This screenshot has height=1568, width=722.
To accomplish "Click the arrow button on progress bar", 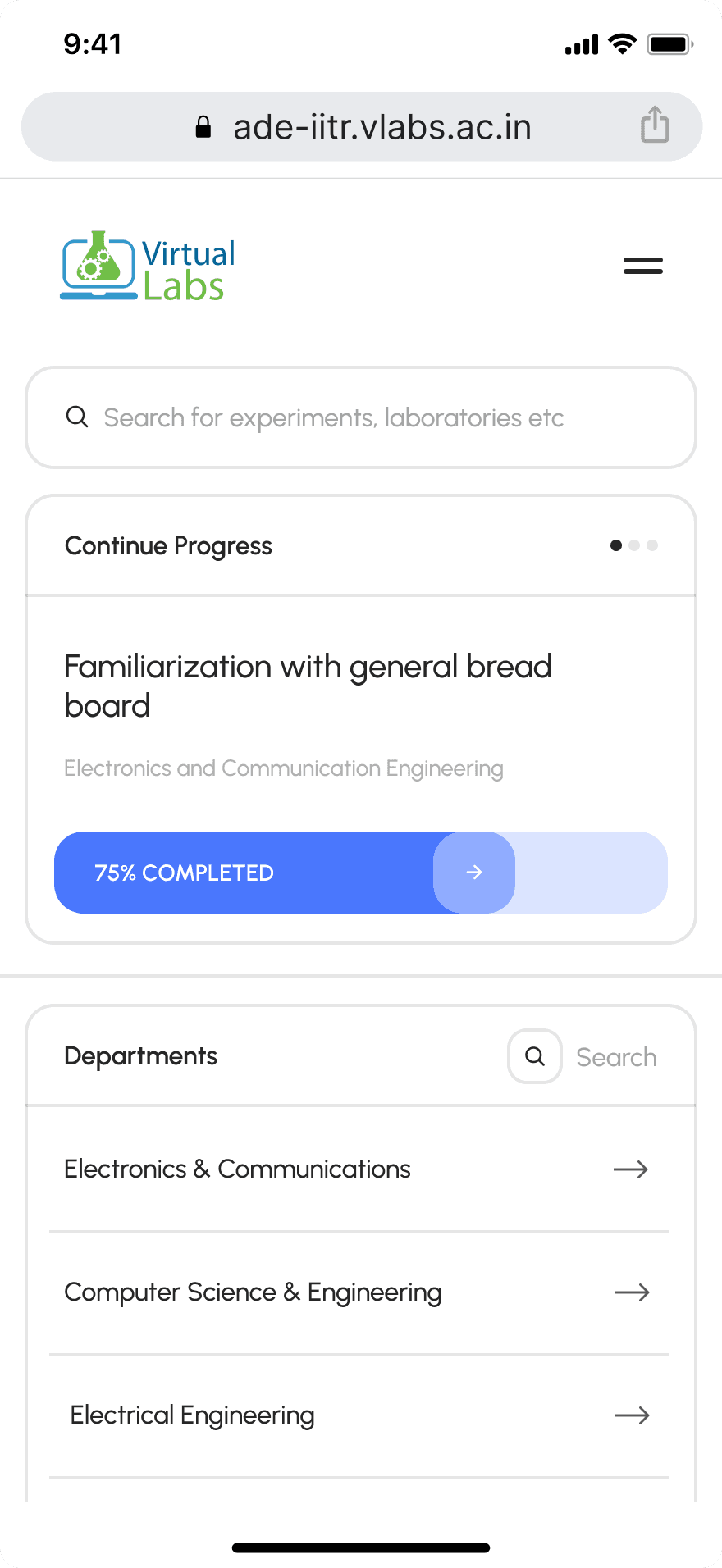I will (x=474, y=873).
